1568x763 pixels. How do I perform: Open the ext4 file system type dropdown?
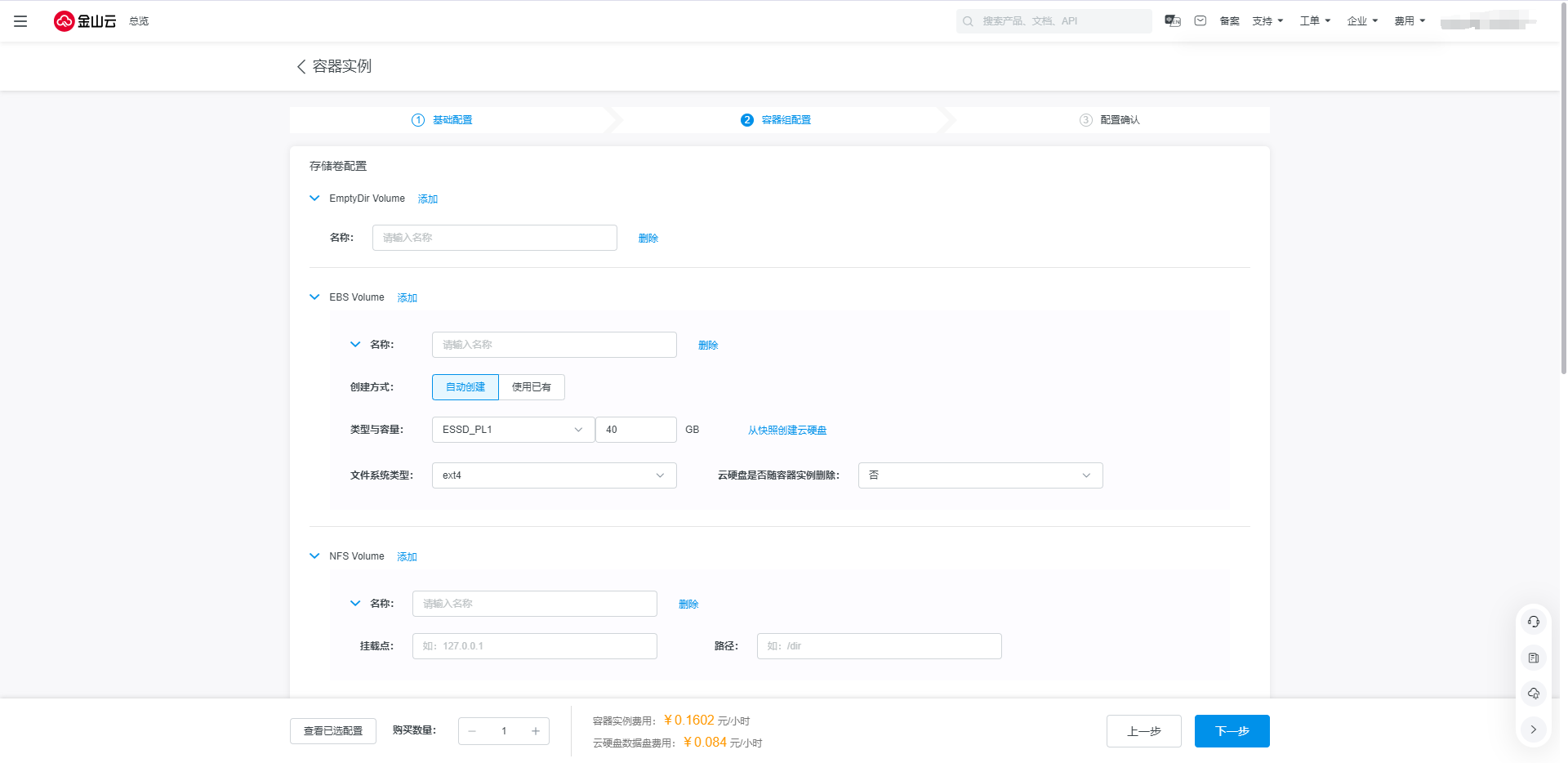pyautogui.click(x=554, y=475)
